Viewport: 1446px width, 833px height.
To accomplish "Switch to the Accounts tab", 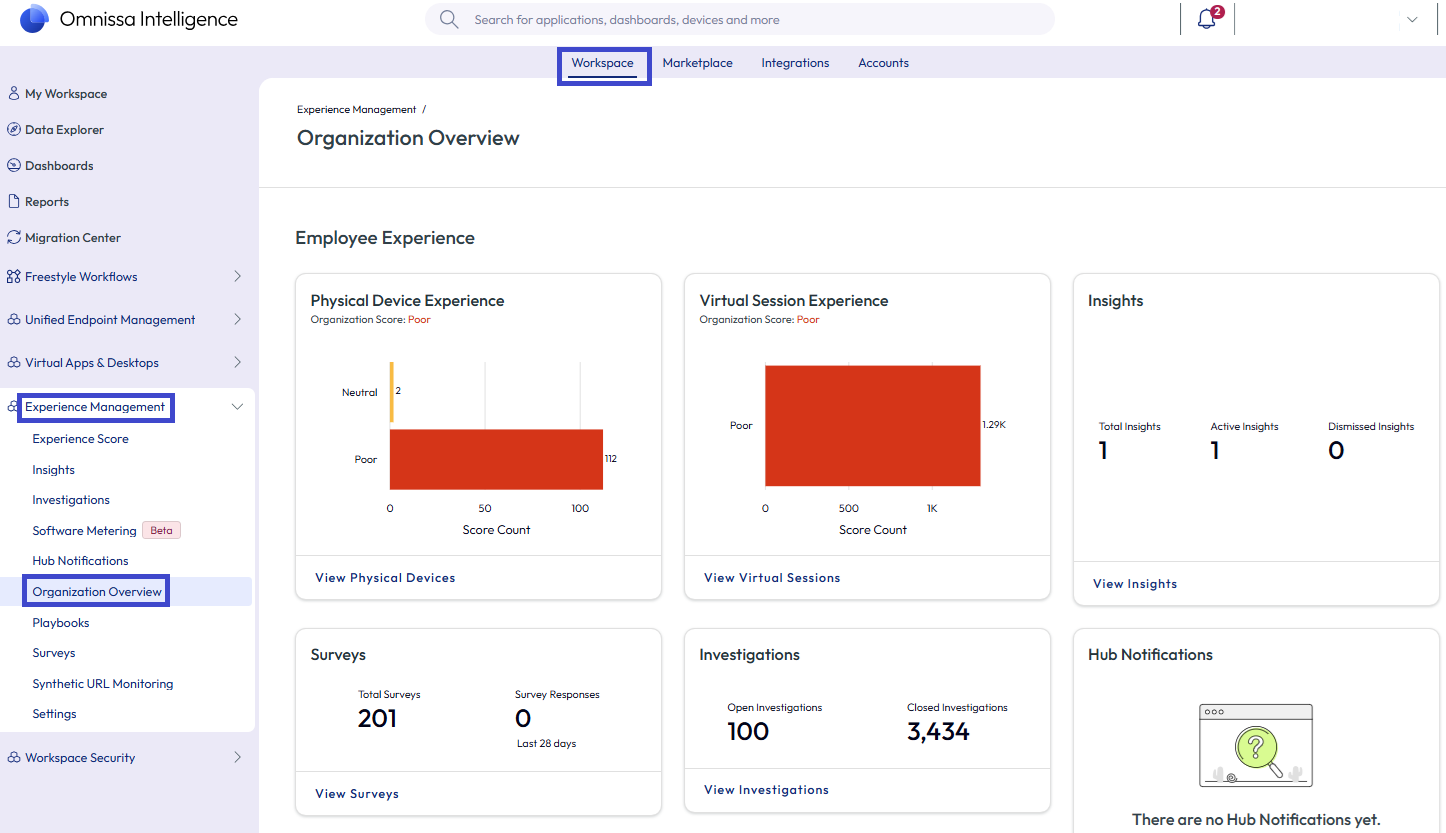I will pos(883,63).
